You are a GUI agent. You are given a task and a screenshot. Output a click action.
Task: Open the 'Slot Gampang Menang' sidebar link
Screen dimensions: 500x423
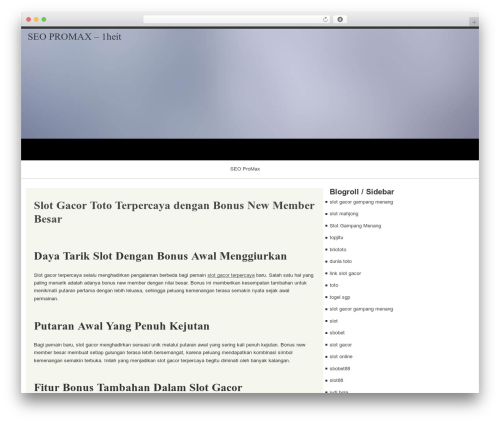[355, 226]
